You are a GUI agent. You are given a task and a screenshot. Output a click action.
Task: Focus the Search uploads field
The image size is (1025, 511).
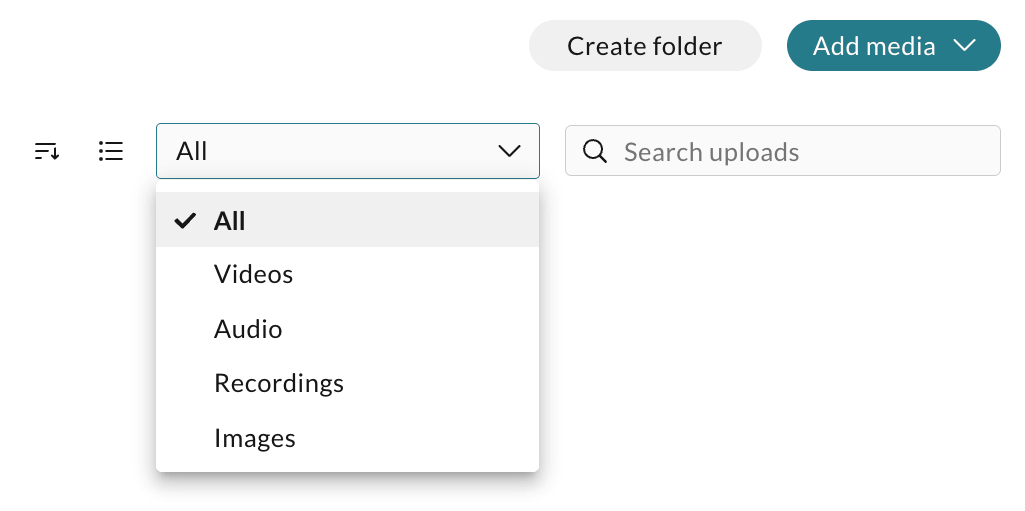pyautogui.click(x=782, y=151)
